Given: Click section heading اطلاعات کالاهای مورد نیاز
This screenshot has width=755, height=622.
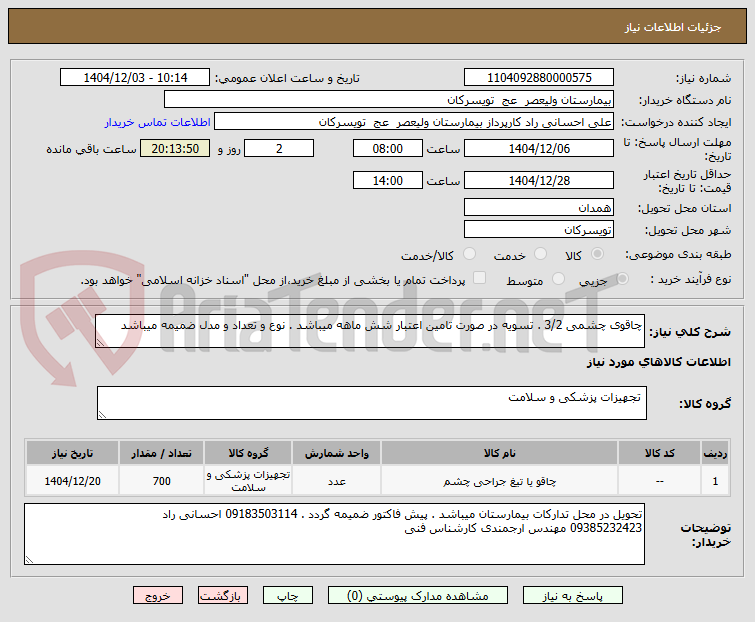Looking at the screenshot, I should click(658, 362).
